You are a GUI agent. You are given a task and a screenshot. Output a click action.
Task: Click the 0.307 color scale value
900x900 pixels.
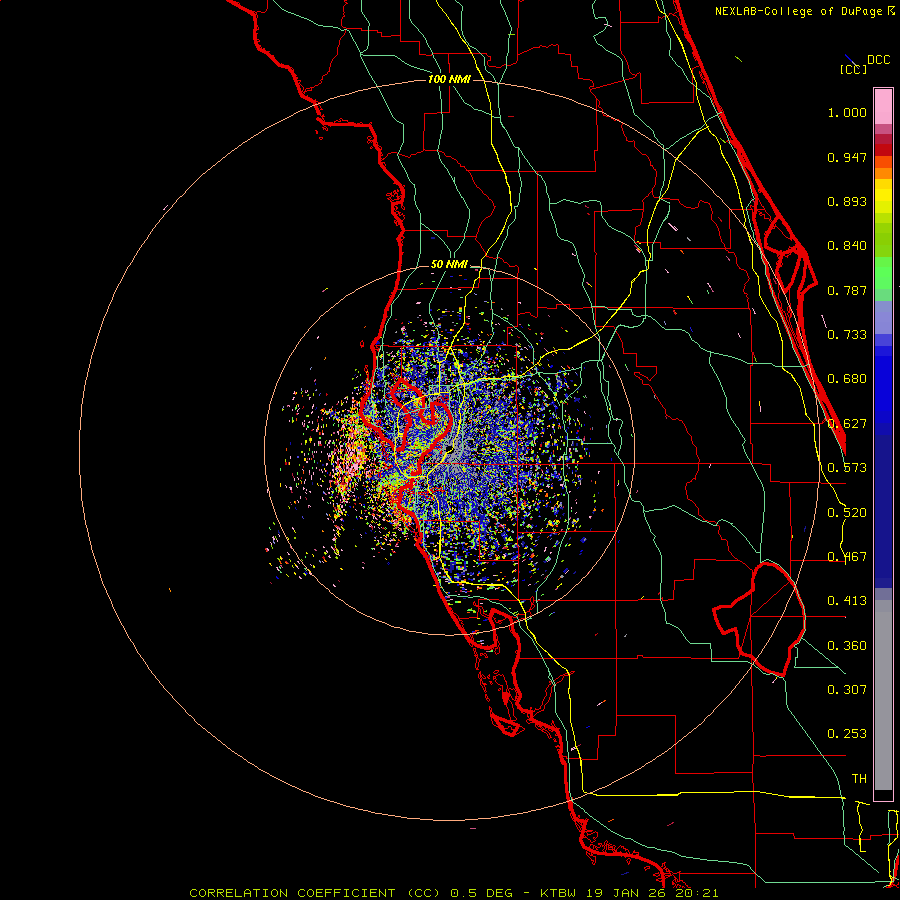click(x=847, y=690)
